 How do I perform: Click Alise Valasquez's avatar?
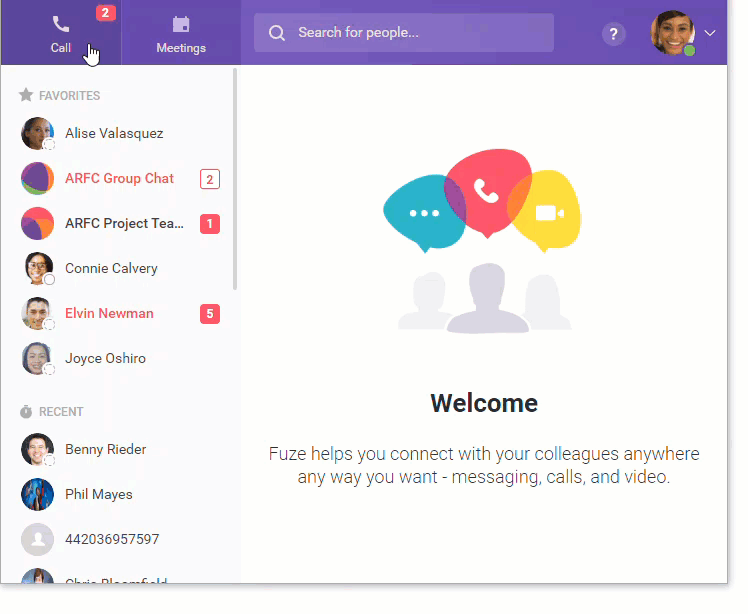[x=37, y=133]
